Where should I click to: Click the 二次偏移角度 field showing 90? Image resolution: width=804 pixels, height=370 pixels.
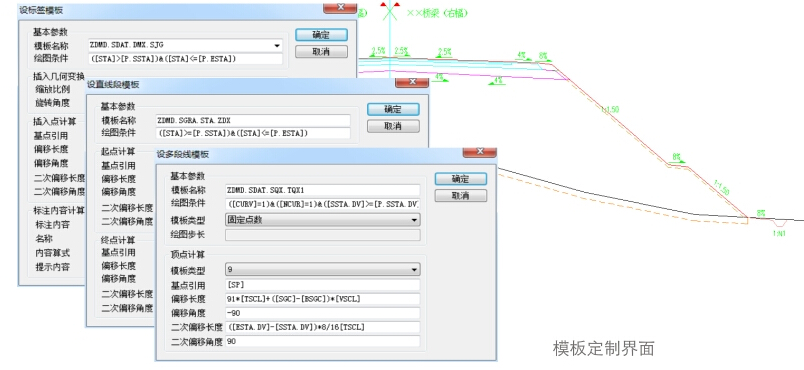pos(323,341)
